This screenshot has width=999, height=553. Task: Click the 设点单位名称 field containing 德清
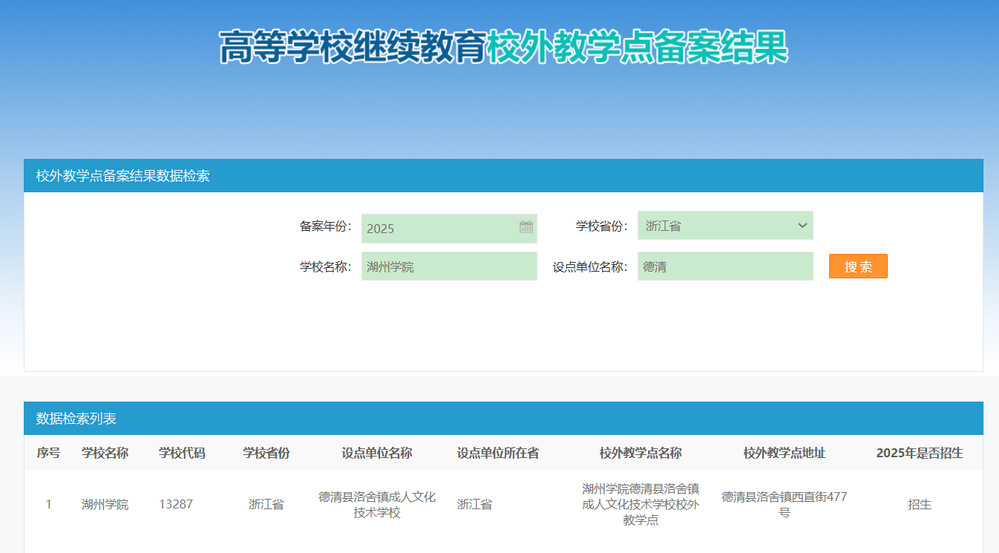725,267
